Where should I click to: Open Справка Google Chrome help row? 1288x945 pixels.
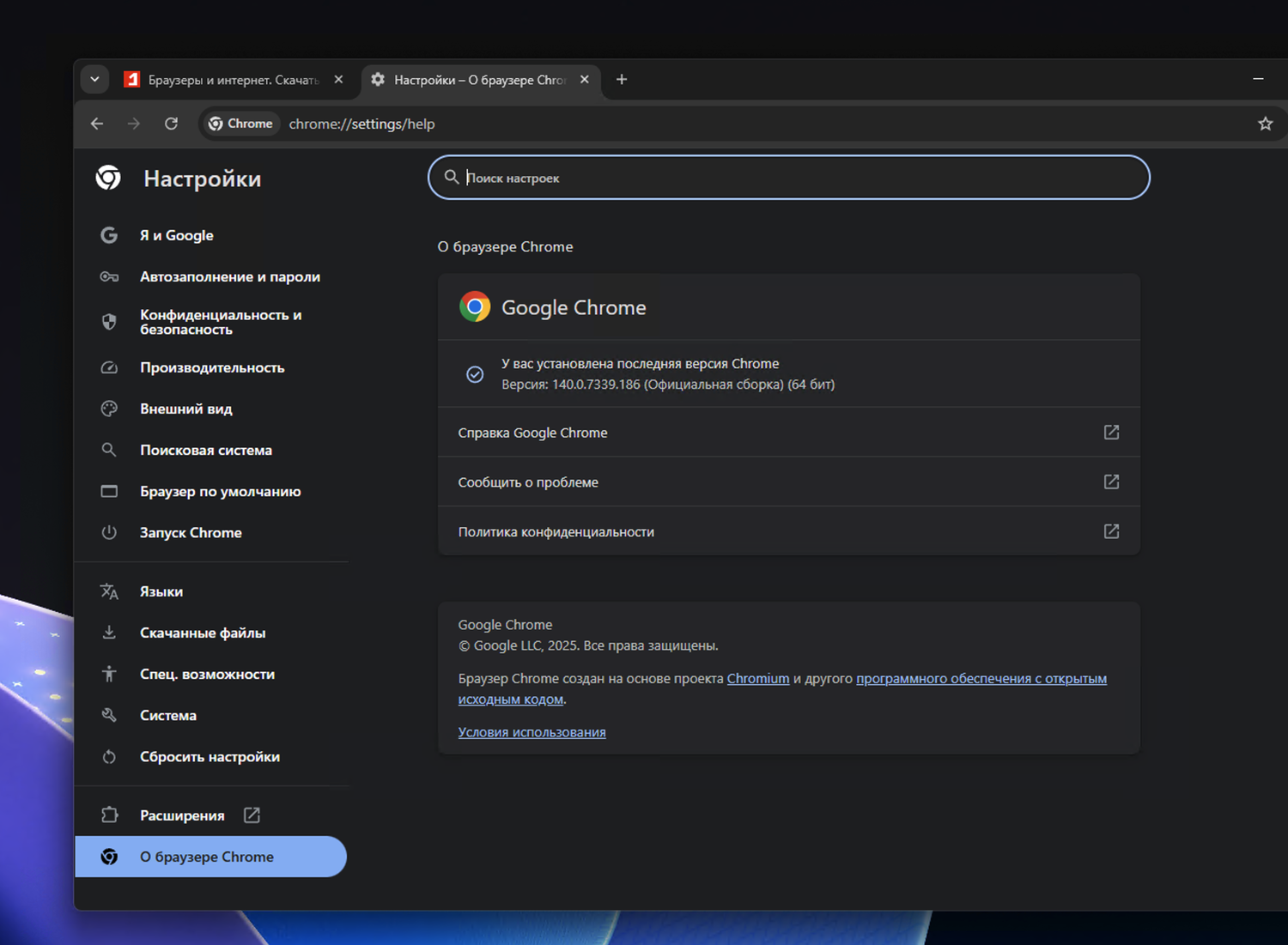[788, 433]
